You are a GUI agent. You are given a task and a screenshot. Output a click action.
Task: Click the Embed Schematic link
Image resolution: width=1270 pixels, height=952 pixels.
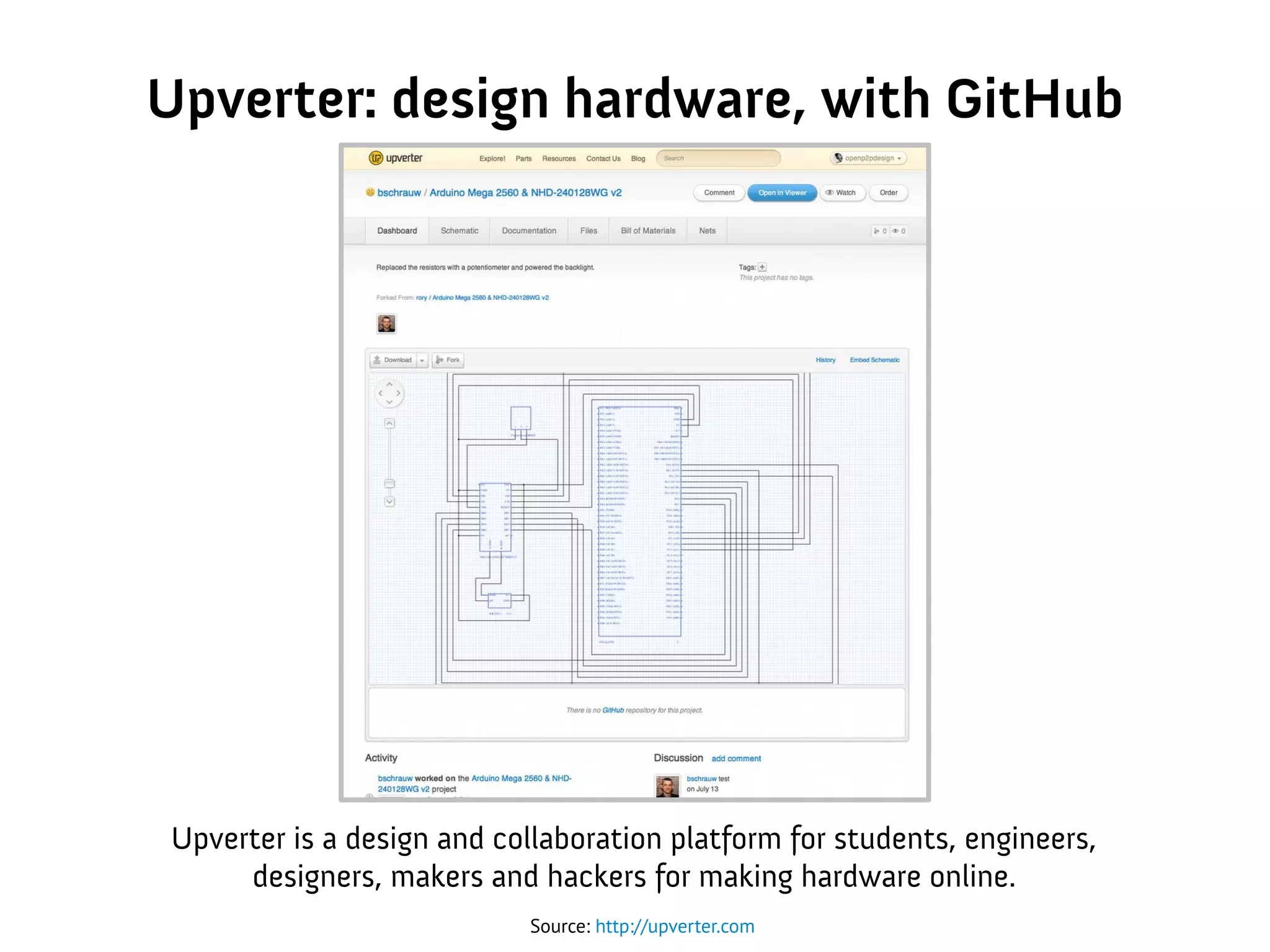click(x=874, y=360)
